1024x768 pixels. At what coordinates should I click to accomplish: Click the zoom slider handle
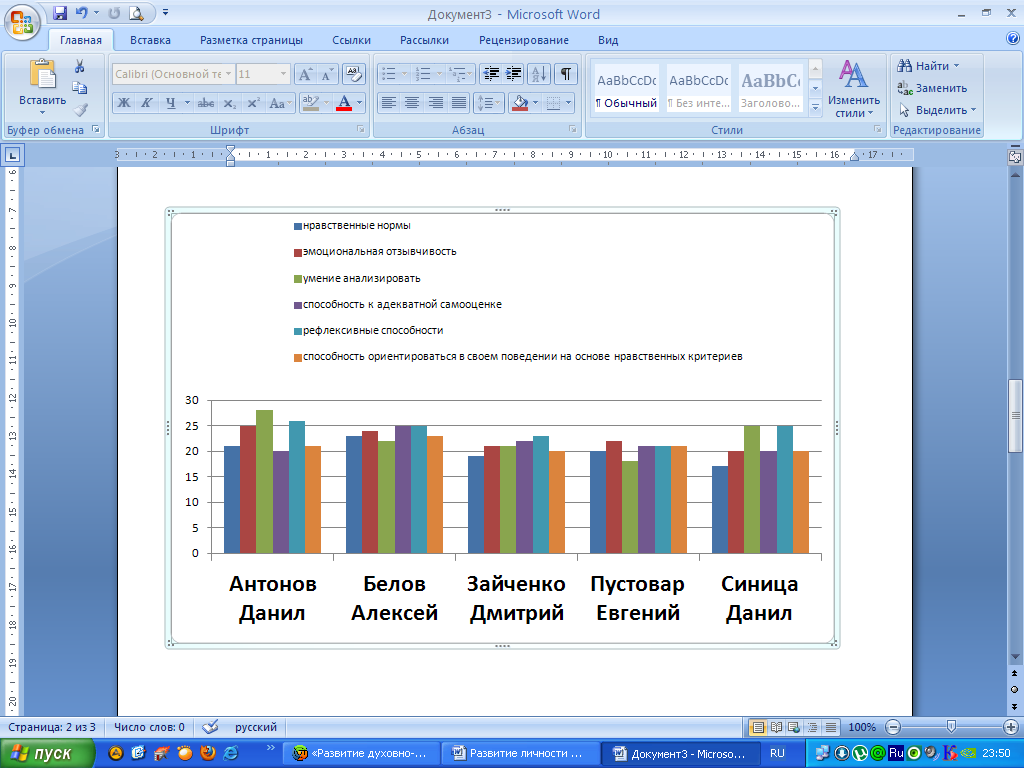pos(952,726)
